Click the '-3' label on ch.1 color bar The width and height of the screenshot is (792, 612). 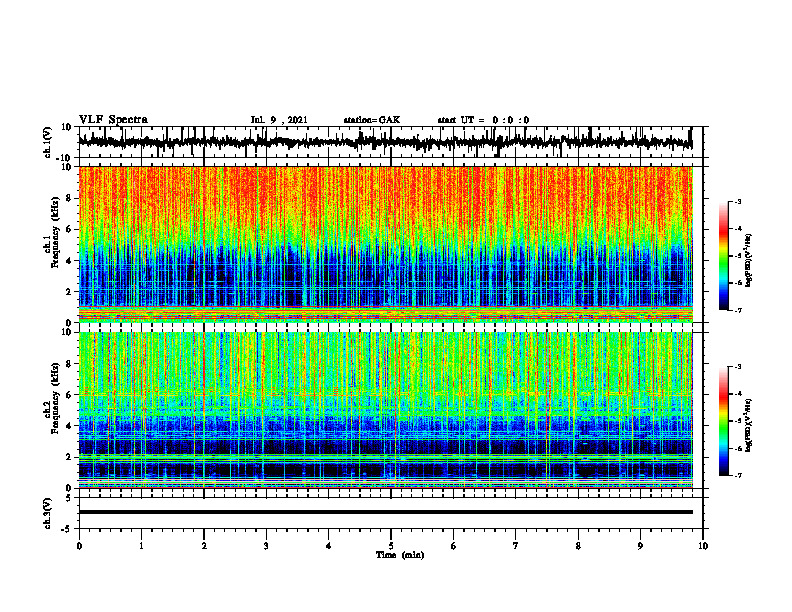(x=737, y=201)
